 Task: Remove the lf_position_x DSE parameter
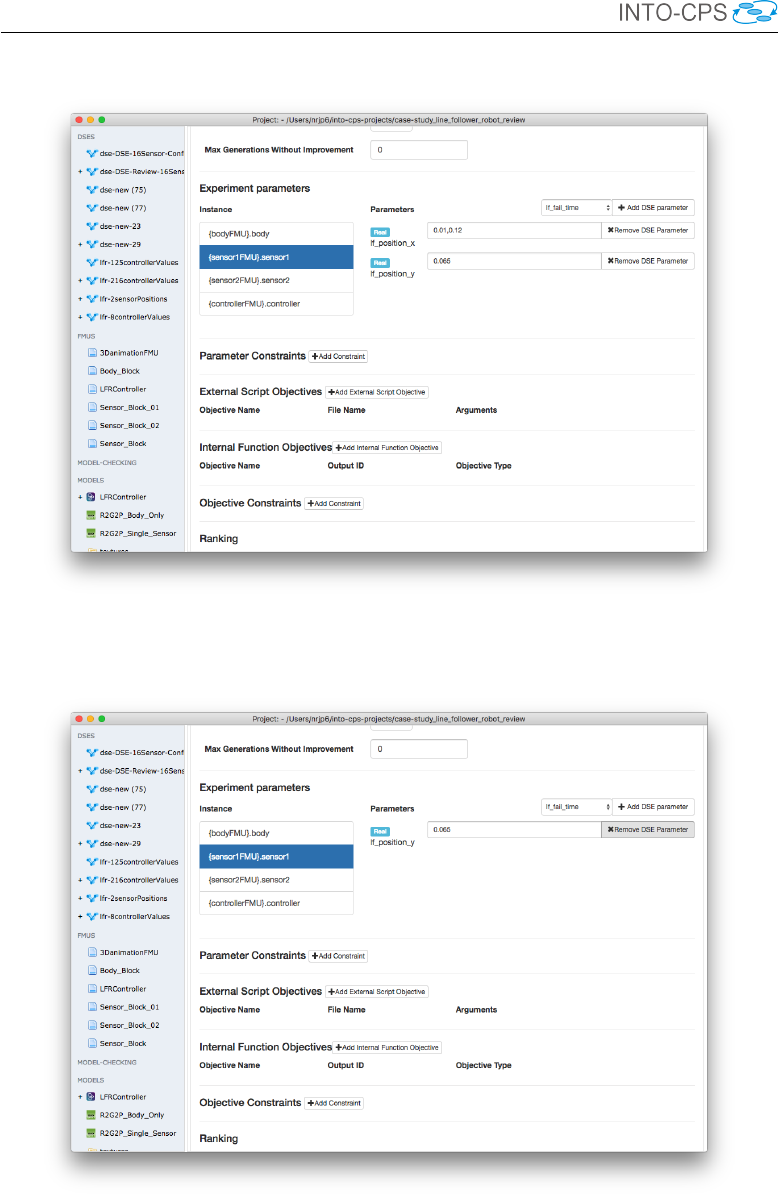tap(648, 231)
